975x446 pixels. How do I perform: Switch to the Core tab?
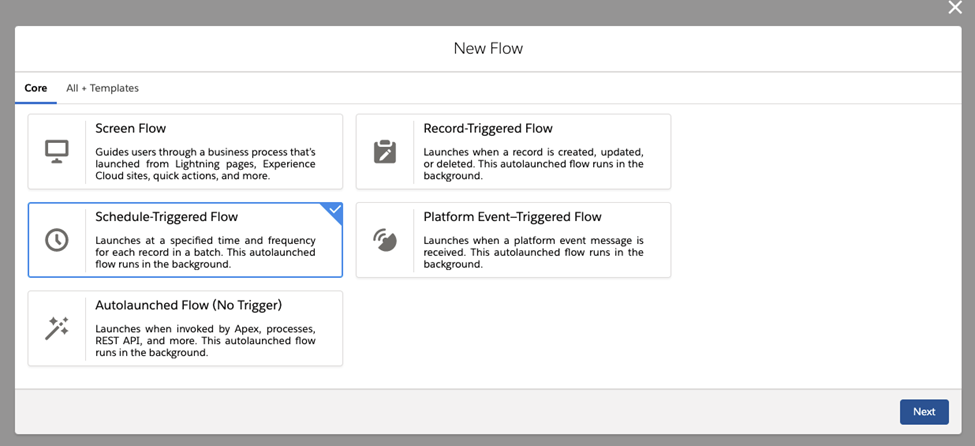(35, 88)
